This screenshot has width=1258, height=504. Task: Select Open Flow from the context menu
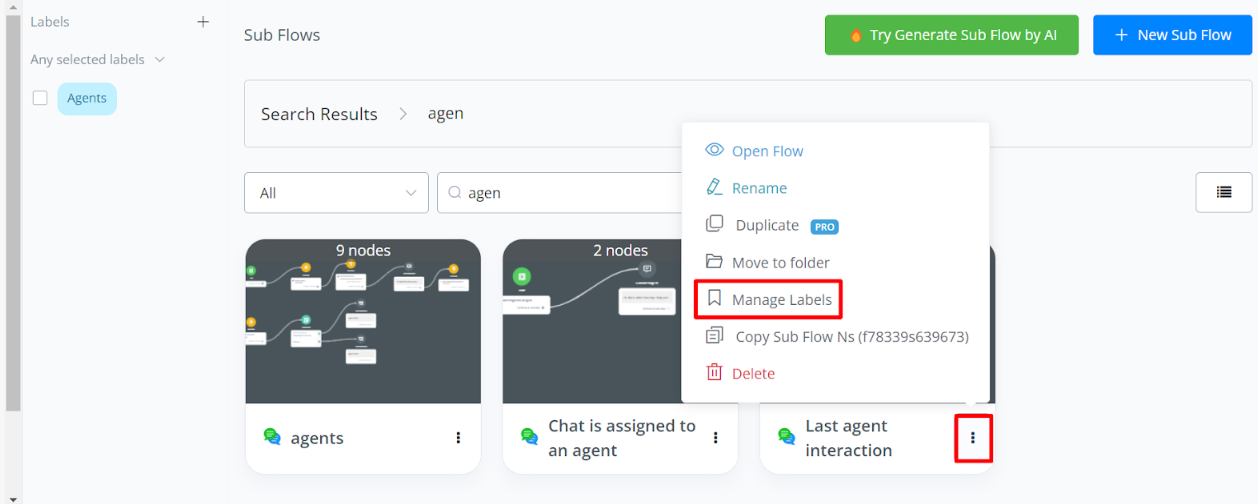(x=767, y=151)
